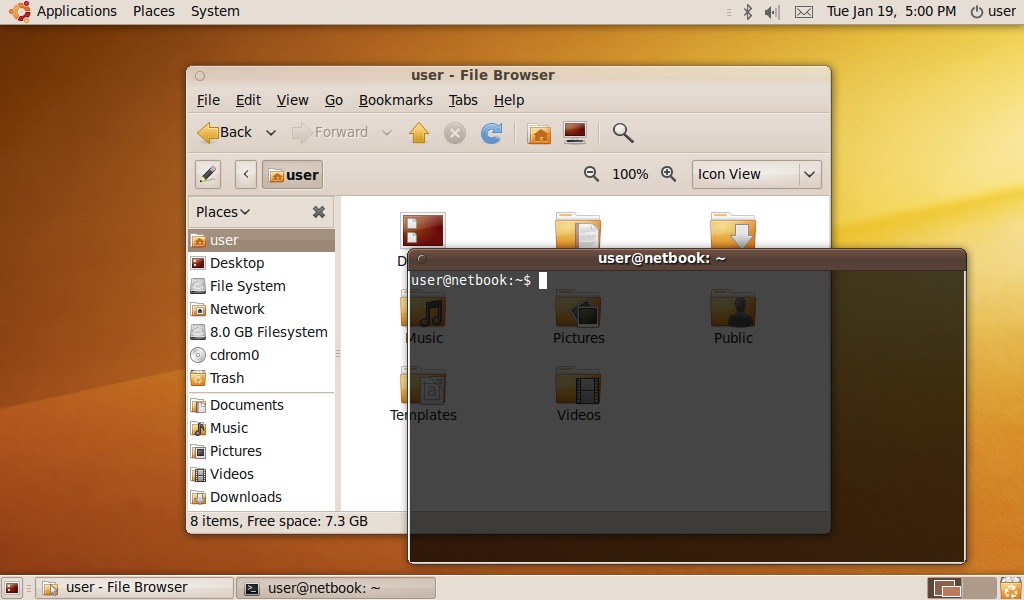Open the Back history dropdown arrow
Image resolution: width=1024 pixels, height=600 pixels.
tap(270, 133)
